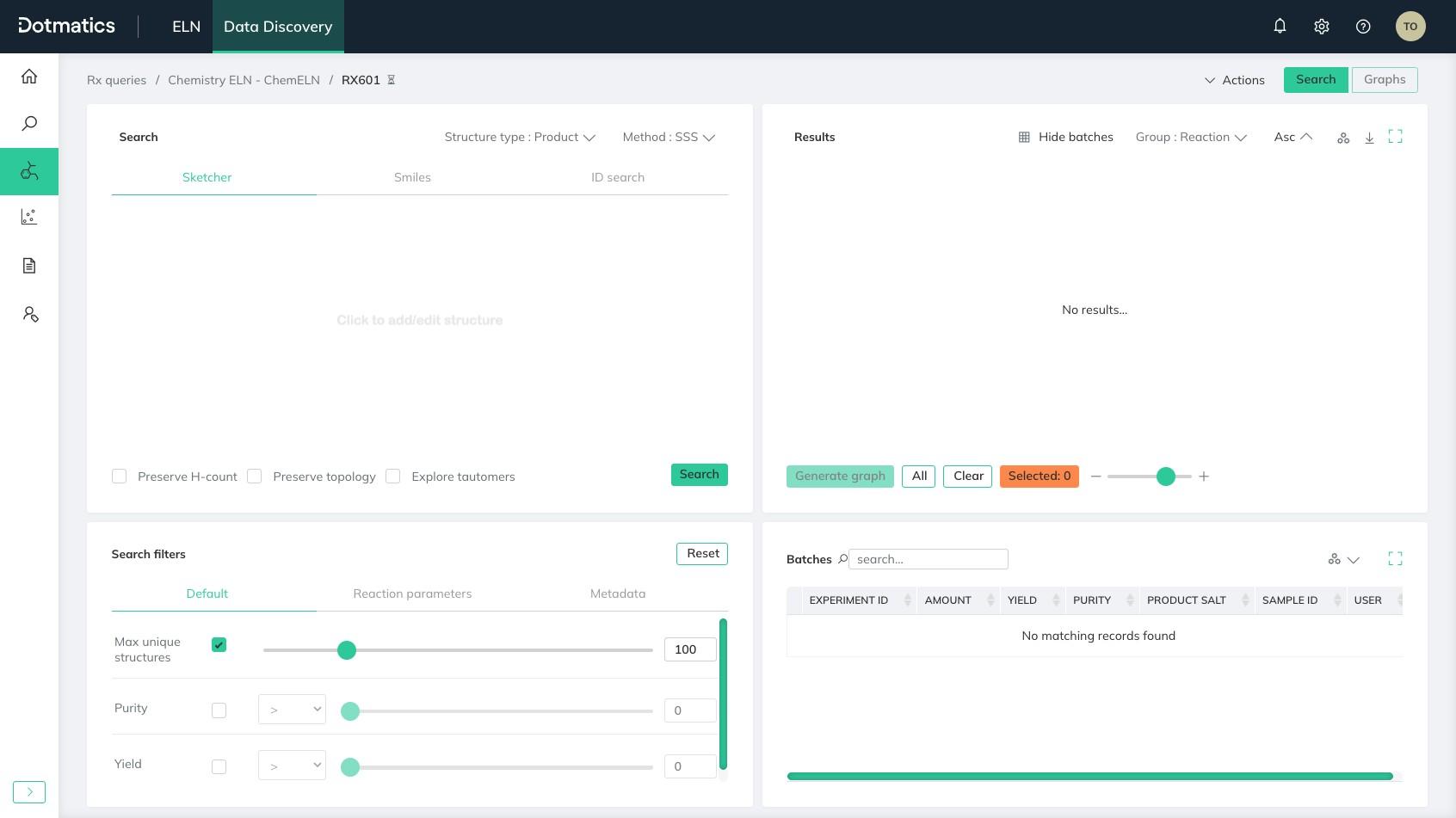Click the green Search button in the header
Image resolution: width=1456 pixels, height=818 pixels.
[1316, 80]
